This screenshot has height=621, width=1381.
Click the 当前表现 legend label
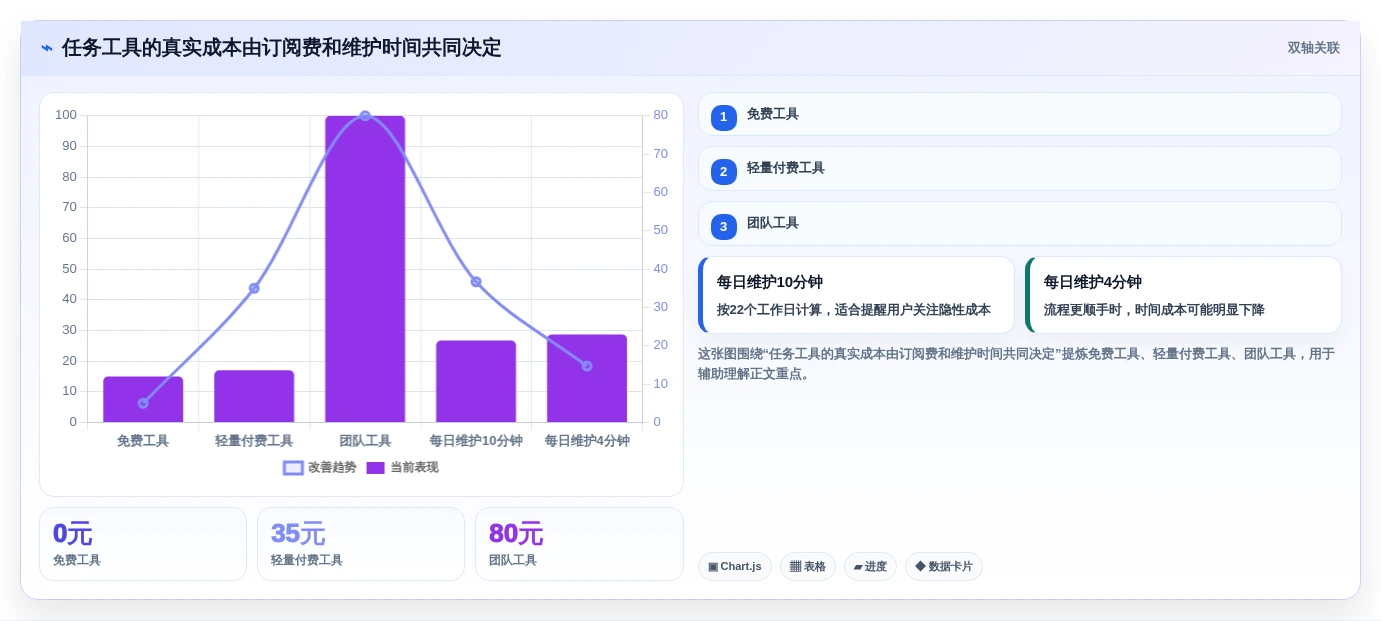point(414,468)
